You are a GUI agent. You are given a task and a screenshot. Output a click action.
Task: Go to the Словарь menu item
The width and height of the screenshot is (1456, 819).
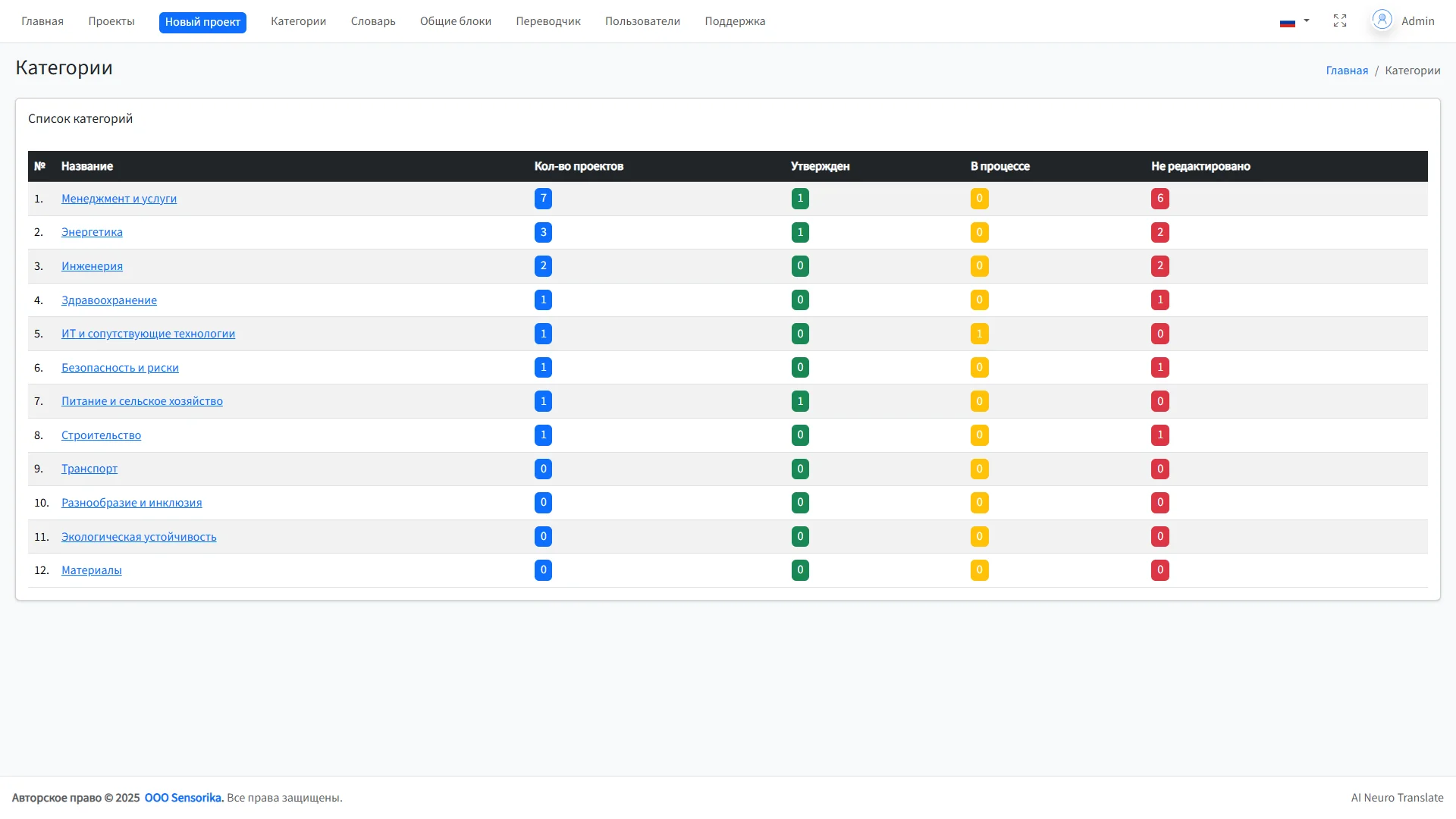[373, 21]
